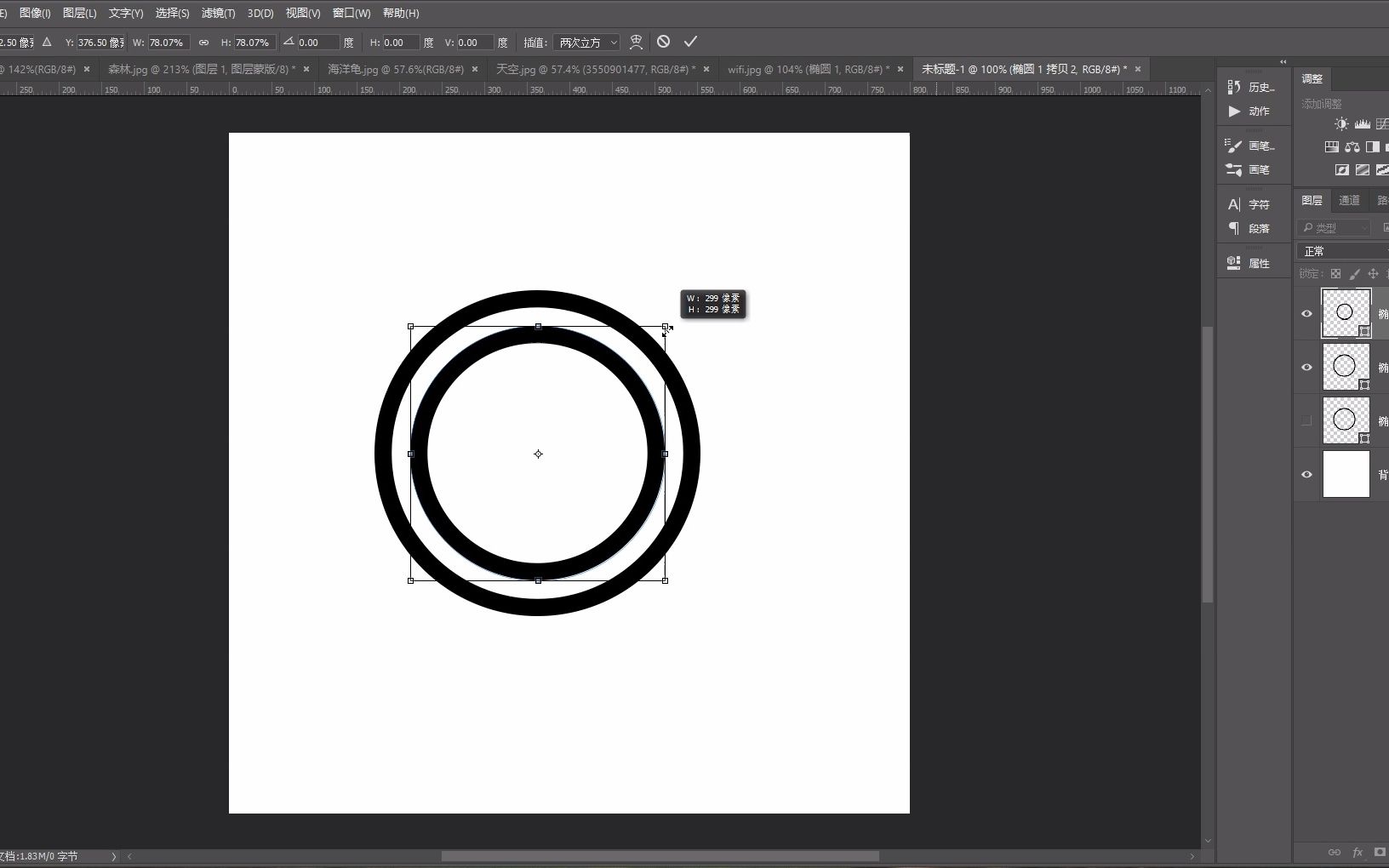Add a layer style via fx icon
This screenshot has height=868, width=1389.
(1358, 852)
